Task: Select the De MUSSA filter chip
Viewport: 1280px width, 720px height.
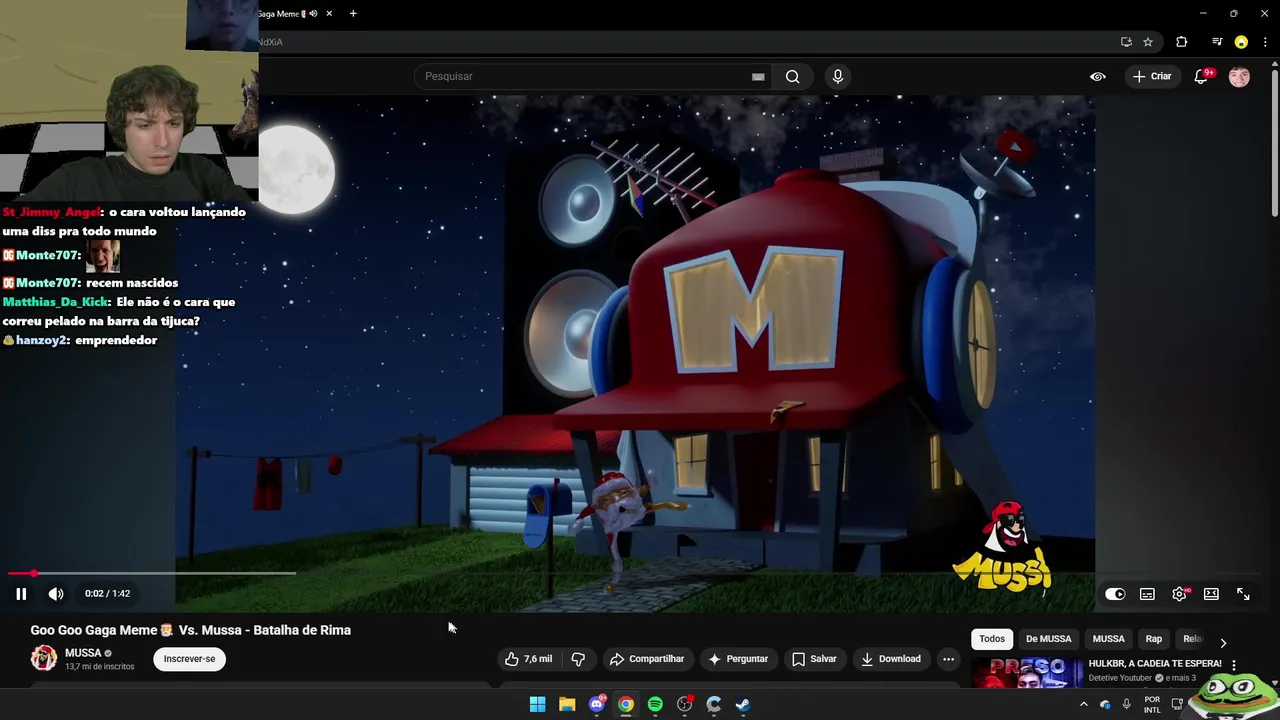Action: click(1048, 639)
